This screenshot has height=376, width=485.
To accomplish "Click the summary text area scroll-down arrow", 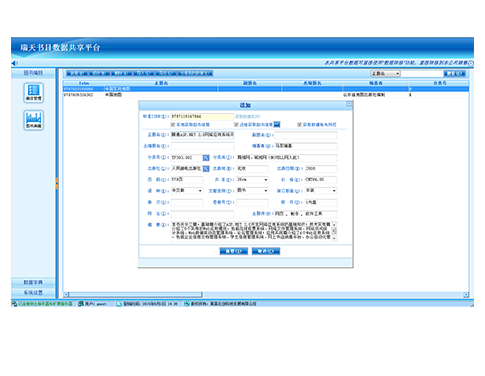I will pos(334,238).
